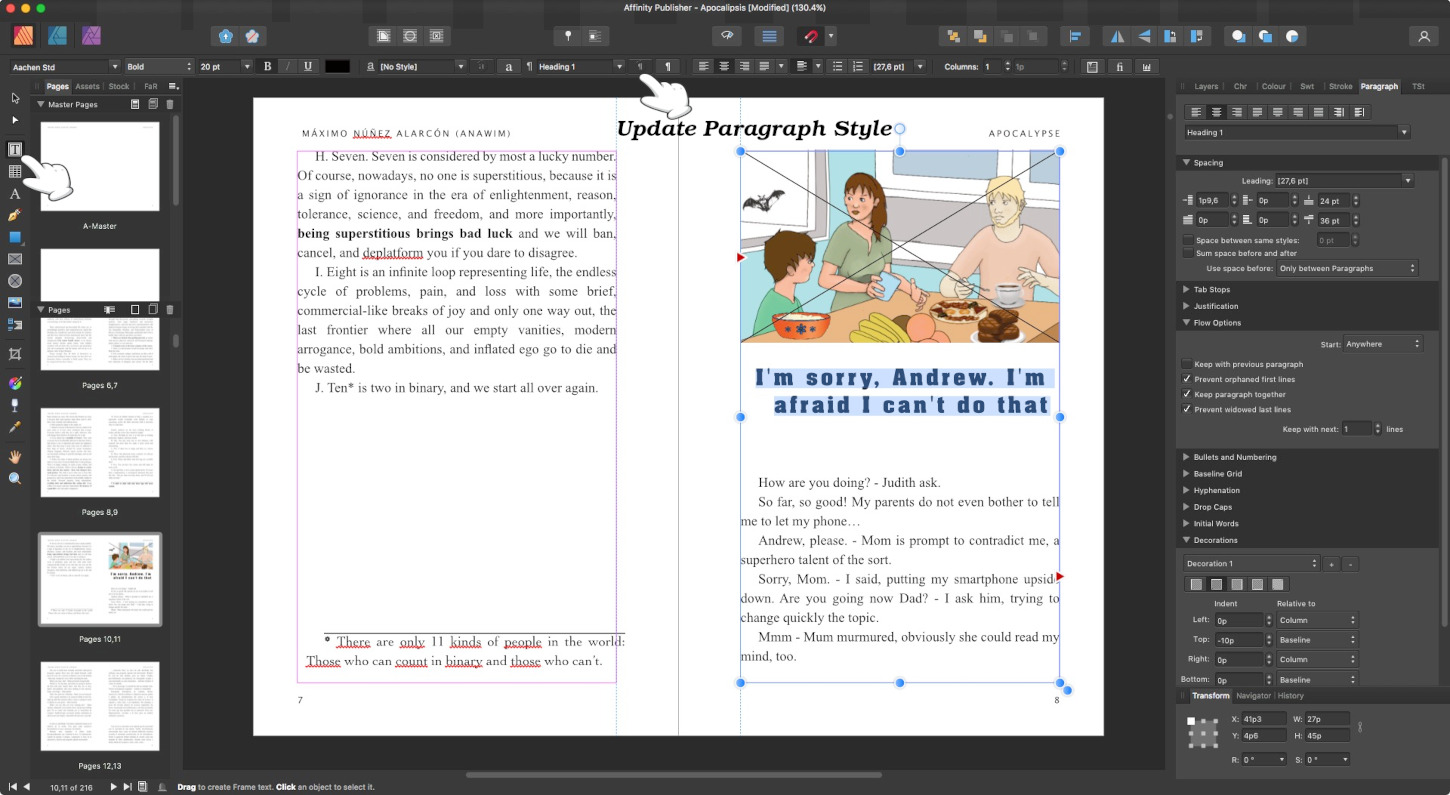The height and width of the screenshot is (795, 1450).
Task: Select the Table tool in the toolbox
Action: pyautogui.click(x=15, y=172)
